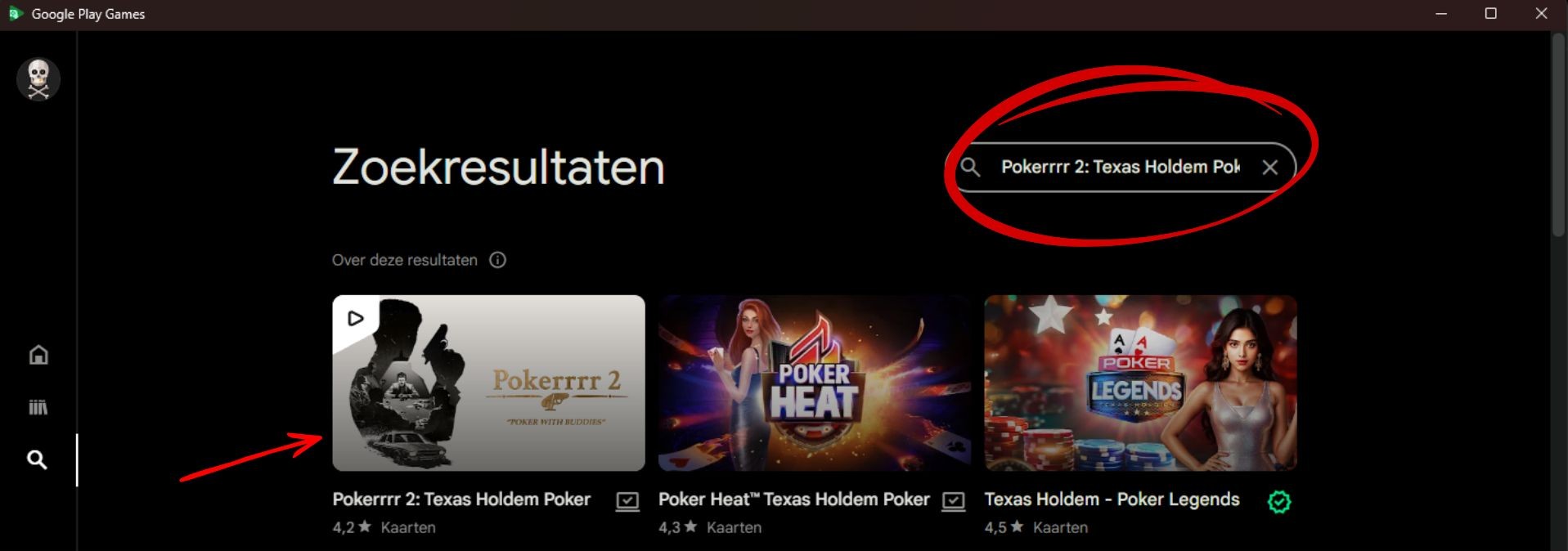
Task: Click the magnifier icon in search box
Action: pos(970,167)
